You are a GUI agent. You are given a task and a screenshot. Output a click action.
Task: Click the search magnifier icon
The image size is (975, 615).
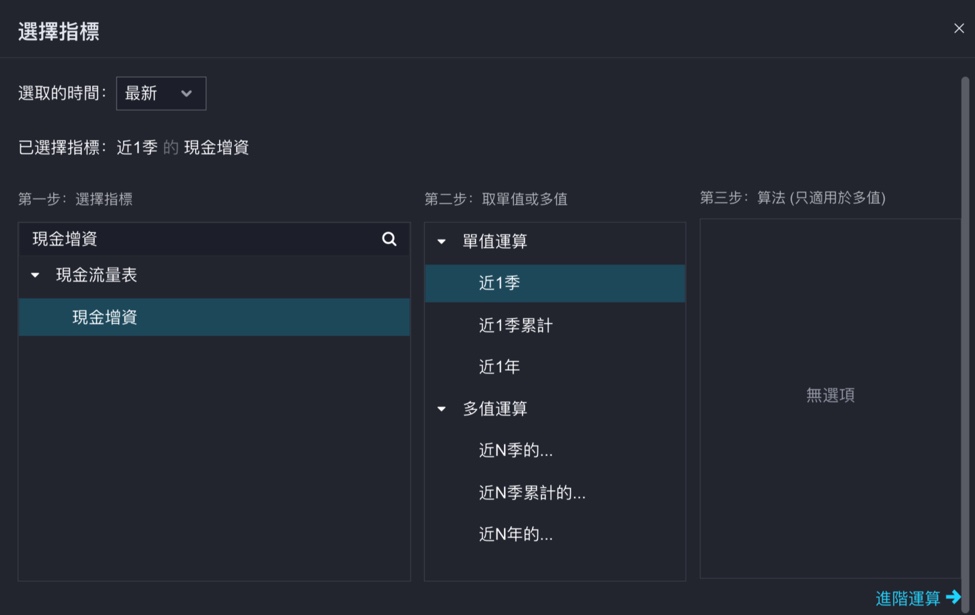pos(389,239)
